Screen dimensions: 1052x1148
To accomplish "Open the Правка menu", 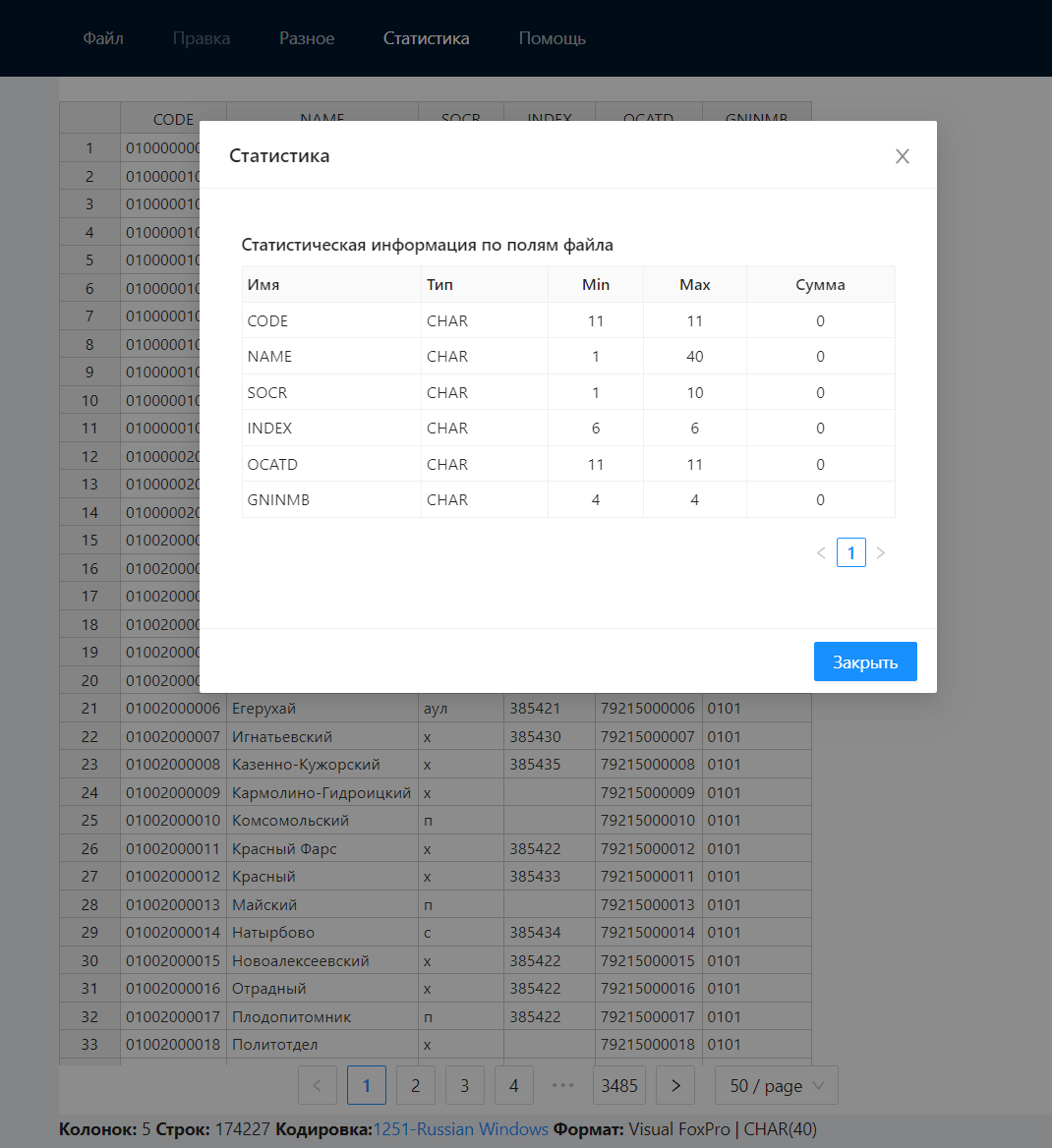I will [201, 38].
